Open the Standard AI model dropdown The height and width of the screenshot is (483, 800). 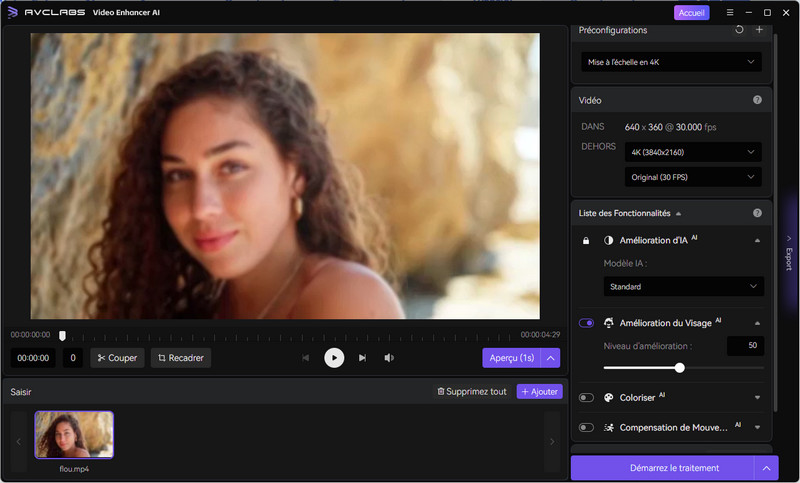coord(684,286)
